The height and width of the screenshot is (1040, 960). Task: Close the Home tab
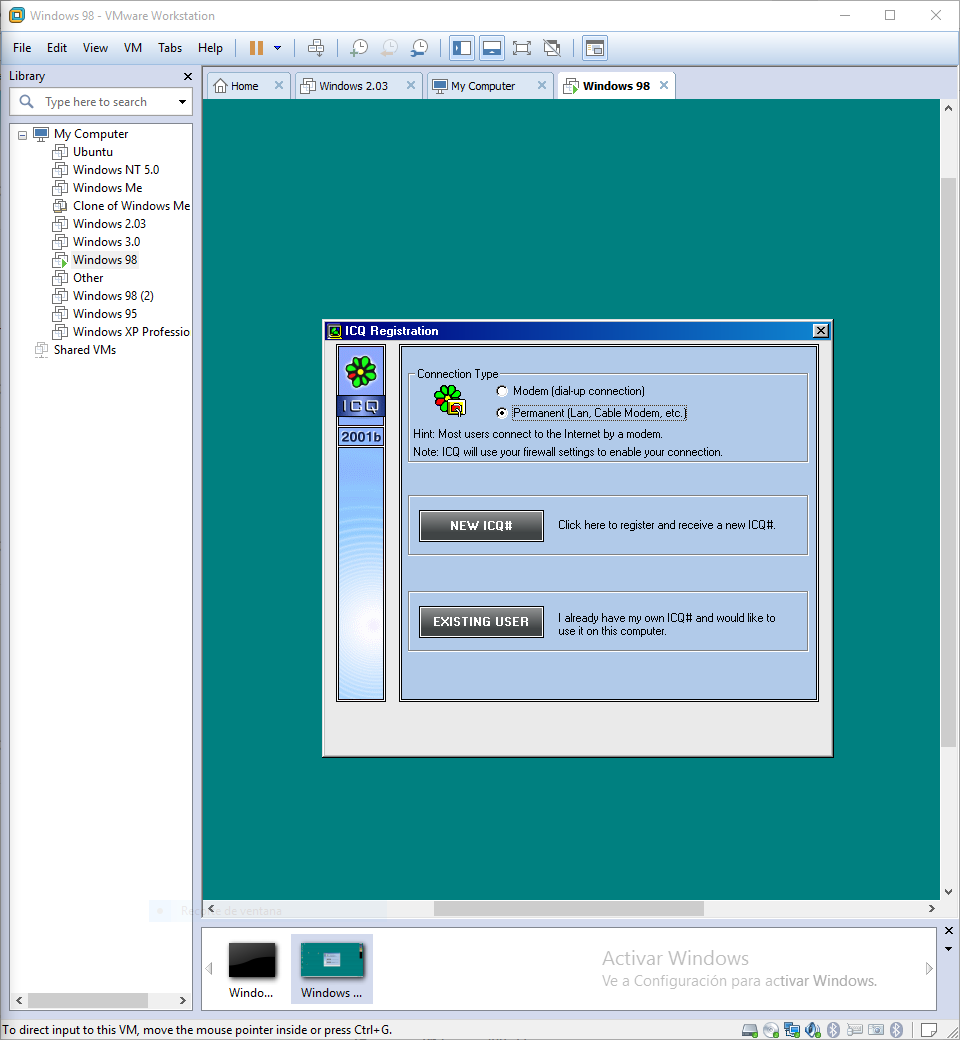coord(279,86)
